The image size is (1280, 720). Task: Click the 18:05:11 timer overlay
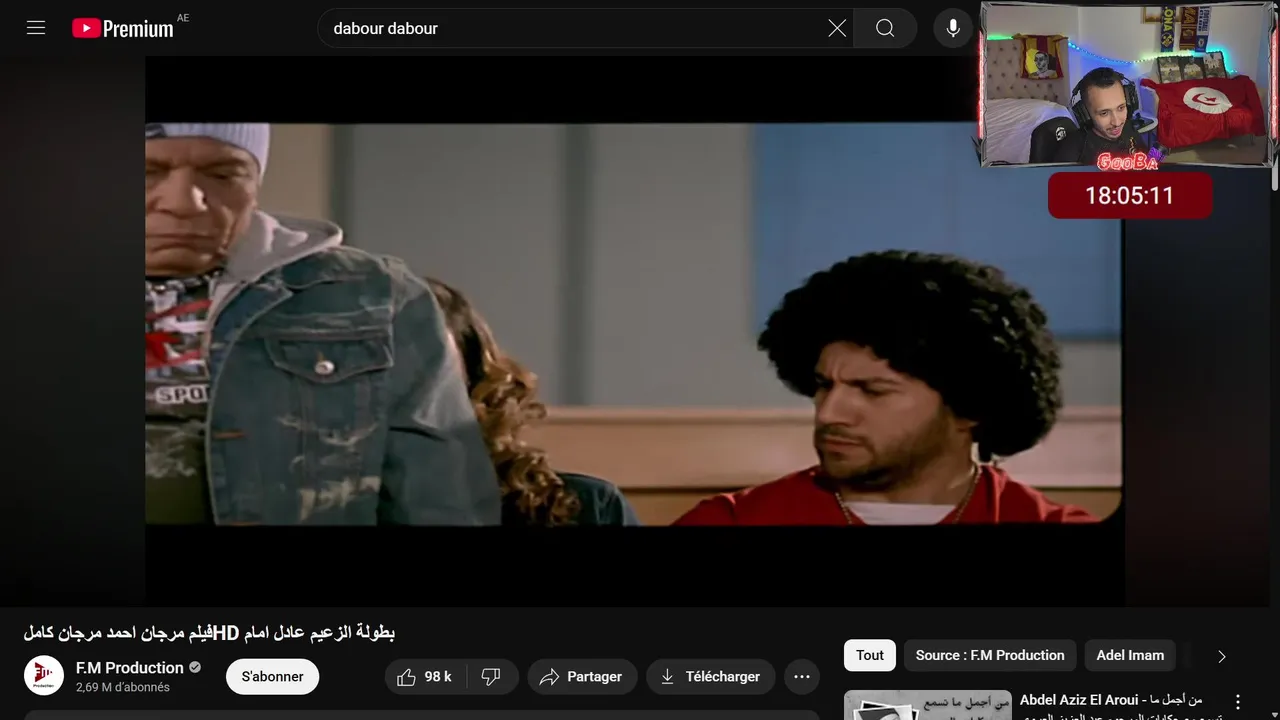click(1130, 195)
